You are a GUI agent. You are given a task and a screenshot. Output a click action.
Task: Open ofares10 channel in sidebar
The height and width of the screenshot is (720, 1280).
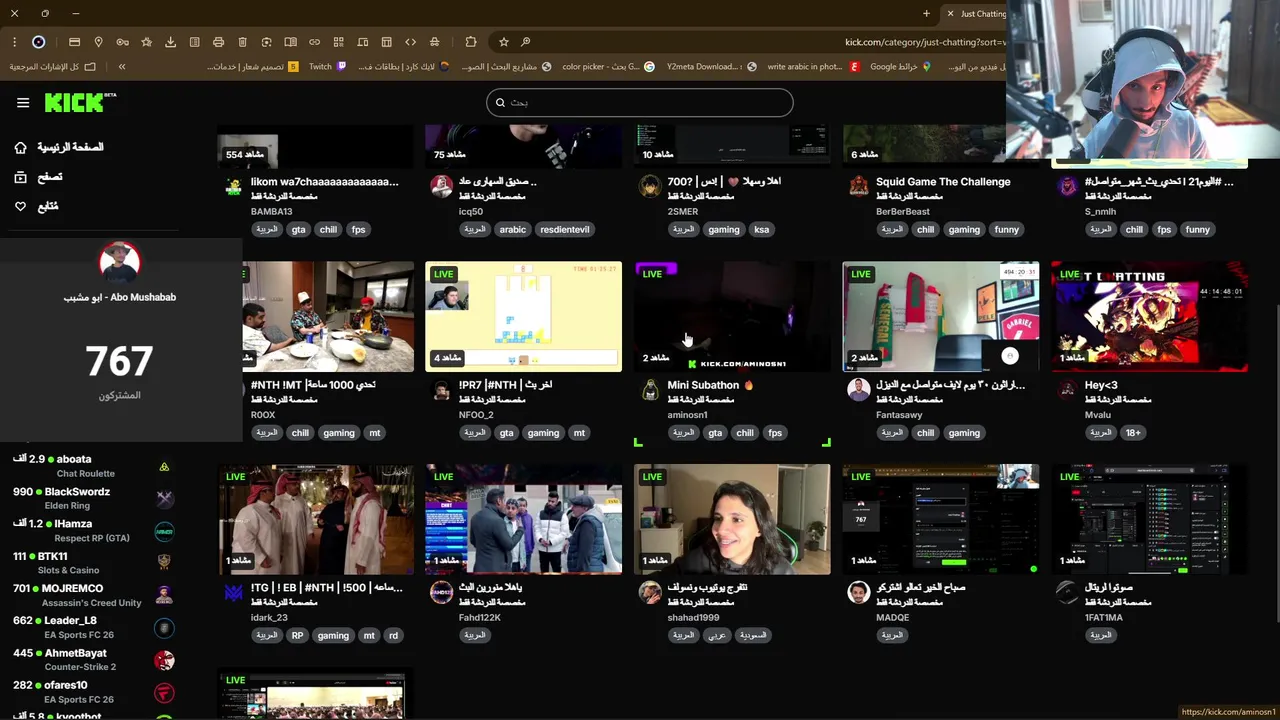coord(92,691)
